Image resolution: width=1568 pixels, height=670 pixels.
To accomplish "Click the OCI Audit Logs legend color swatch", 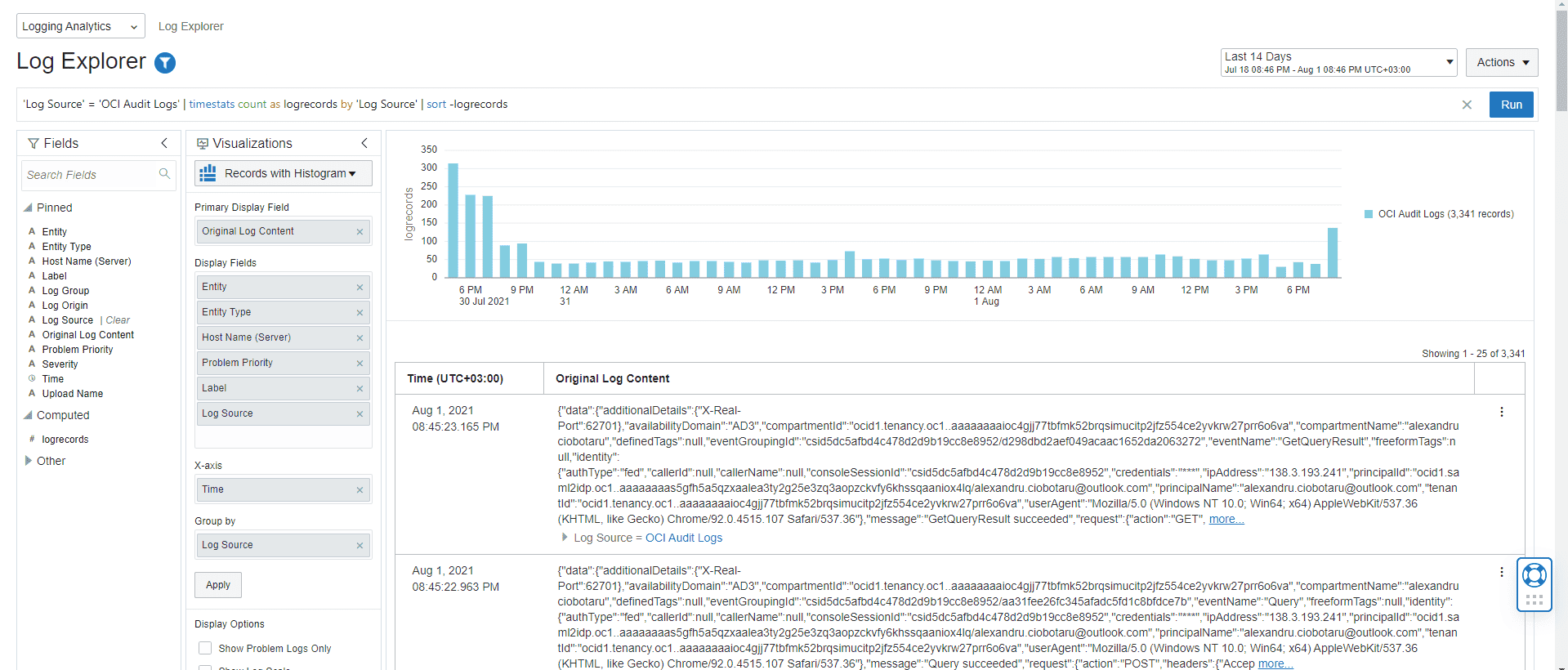I will [x=1369, y=214].
